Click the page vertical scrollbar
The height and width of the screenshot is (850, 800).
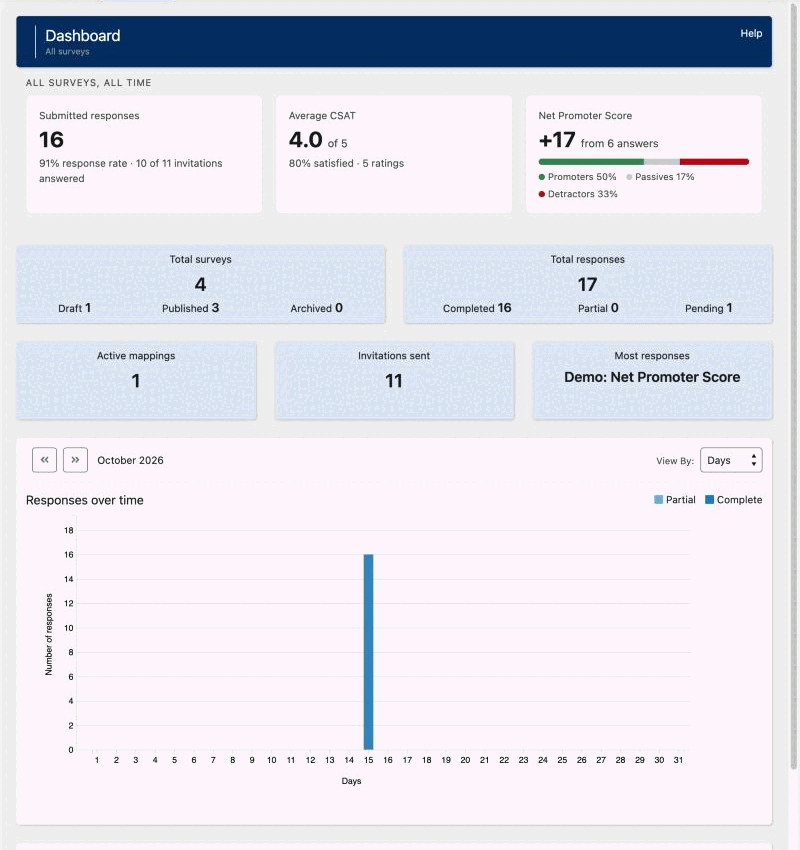click(x=795, y=385)
